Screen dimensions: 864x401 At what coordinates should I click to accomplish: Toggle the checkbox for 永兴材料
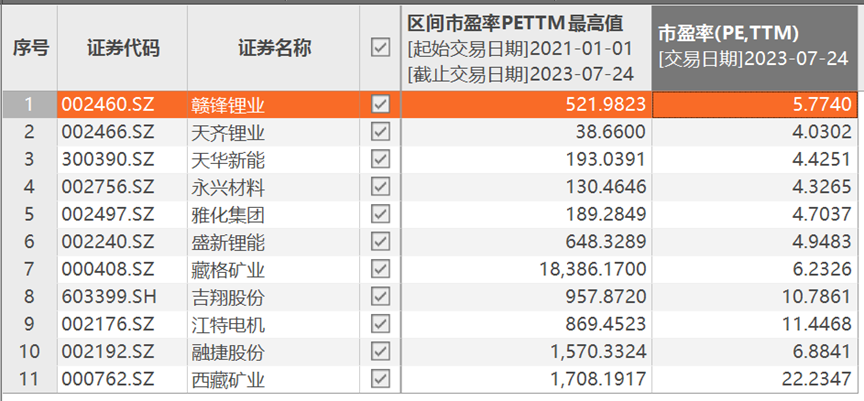(380, 187)
